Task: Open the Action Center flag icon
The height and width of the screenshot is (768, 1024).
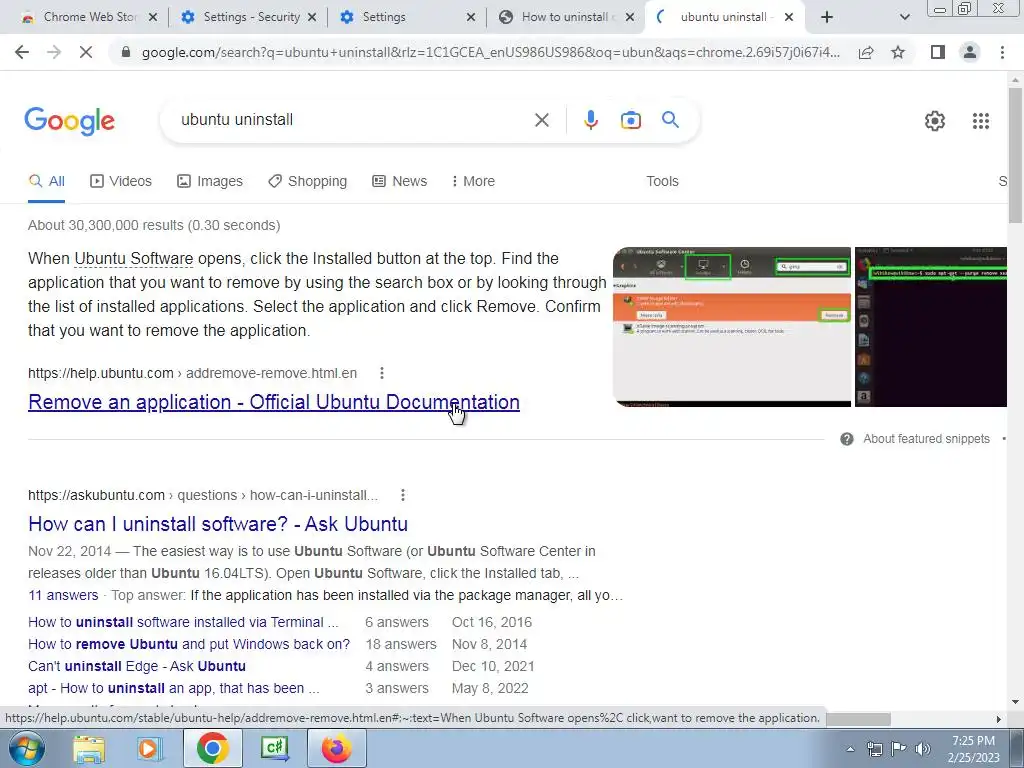Action: pos(899,749)
